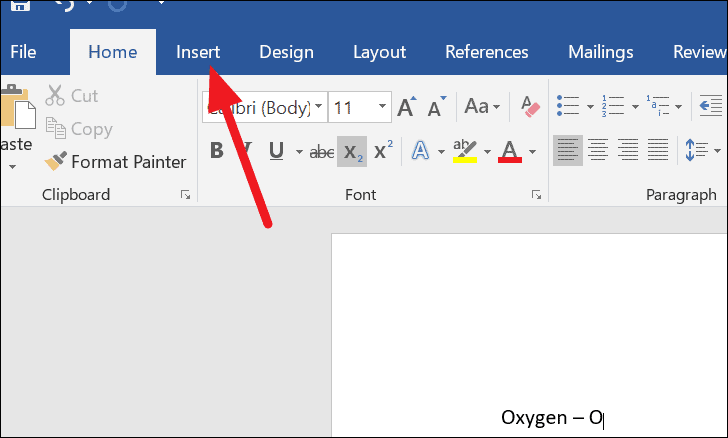Toggle Subscript formatting

[x=352, y=152]
